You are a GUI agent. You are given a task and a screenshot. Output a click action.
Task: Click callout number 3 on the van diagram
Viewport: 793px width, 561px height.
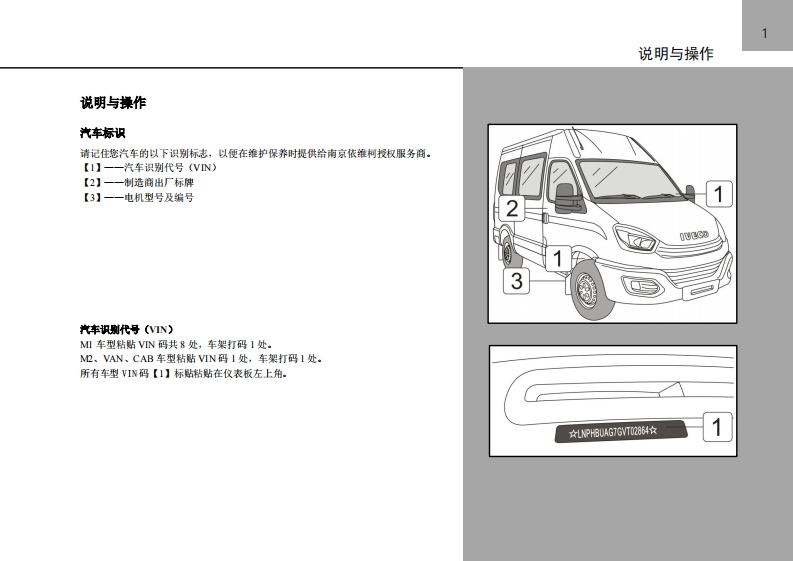pos(516,281)
